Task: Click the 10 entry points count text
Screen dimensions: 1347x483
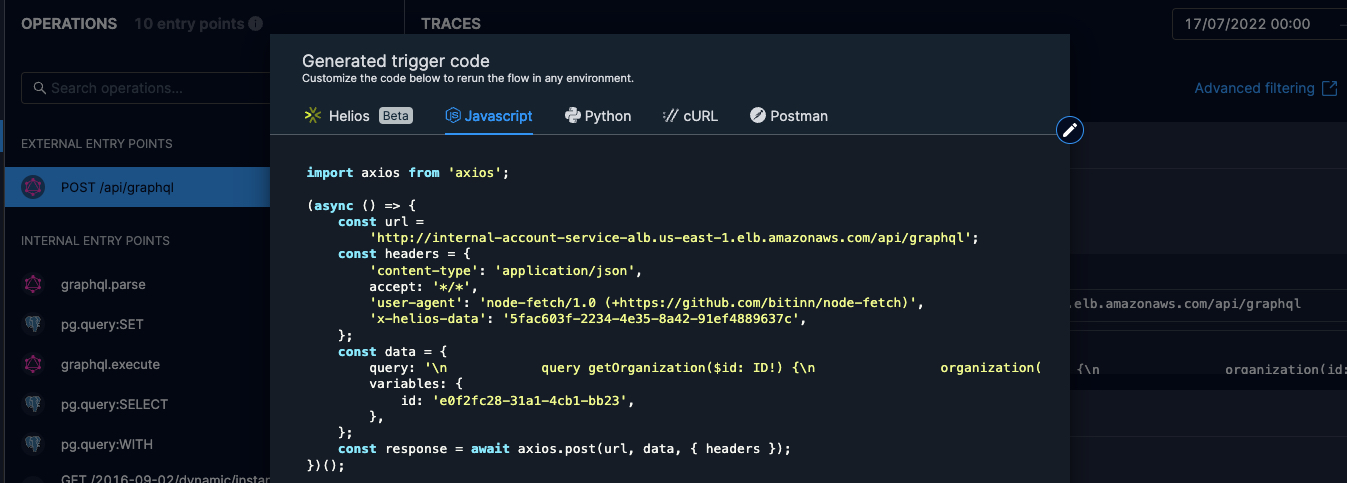Action: pos(189,23)
